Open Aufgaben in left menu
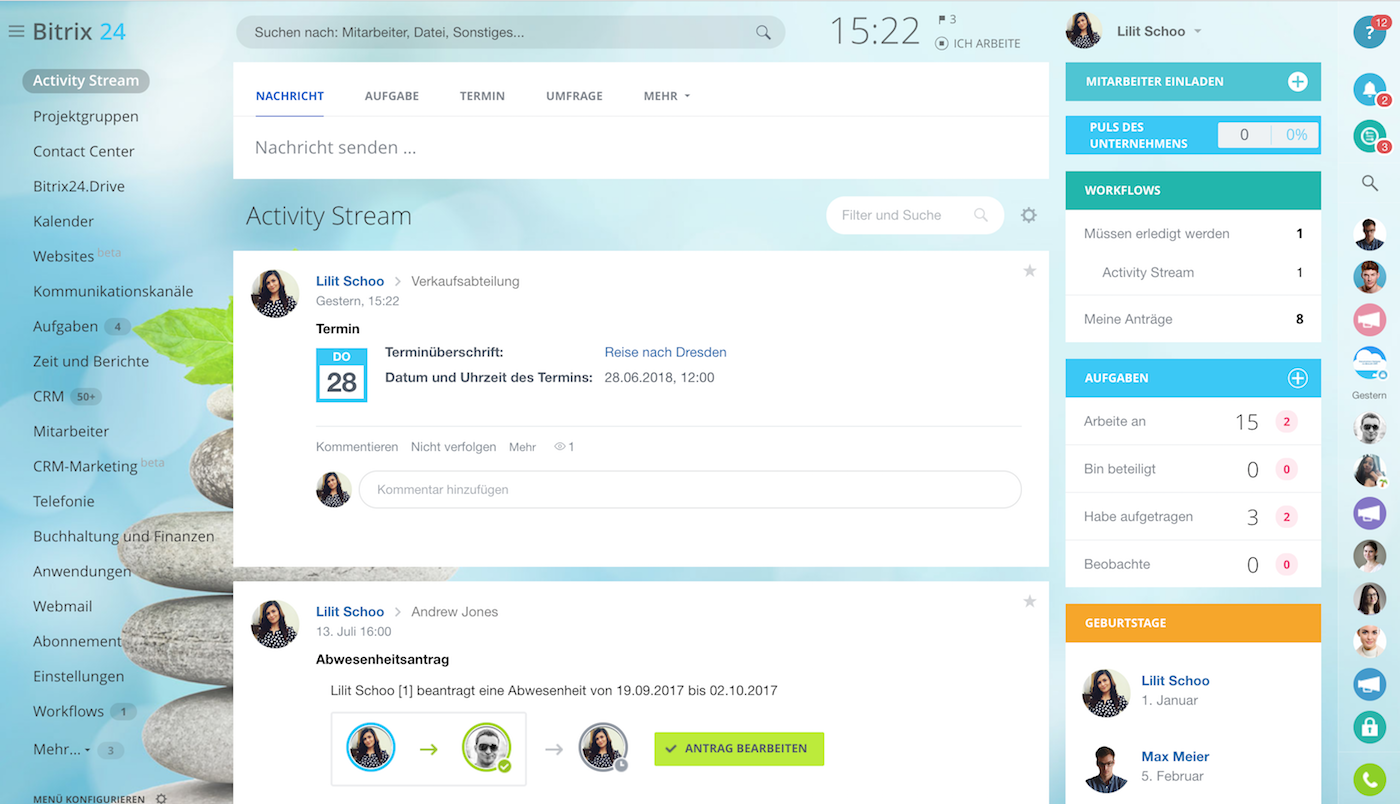The width and height of the screenshot is (1400, 804). pyautogui.click(x=66, y=326)
